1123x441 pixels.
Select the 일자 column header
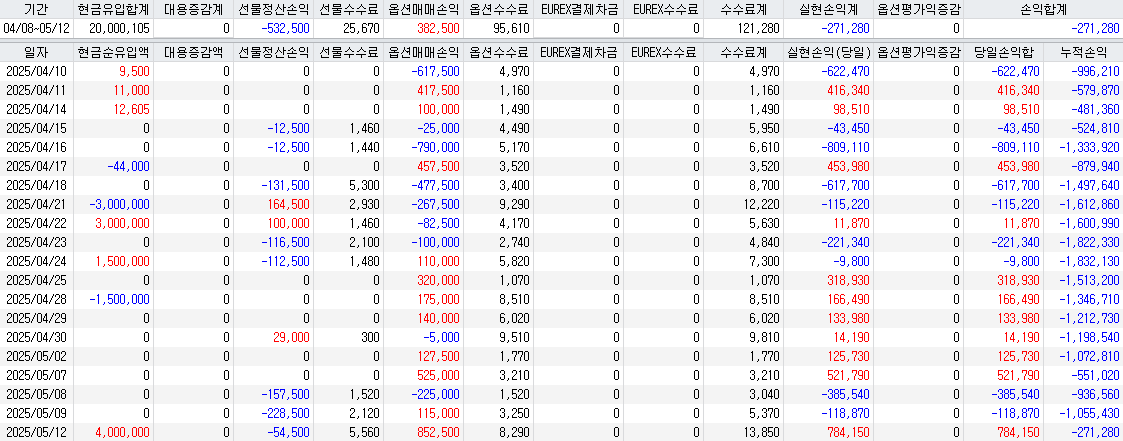tap(36, 52)
